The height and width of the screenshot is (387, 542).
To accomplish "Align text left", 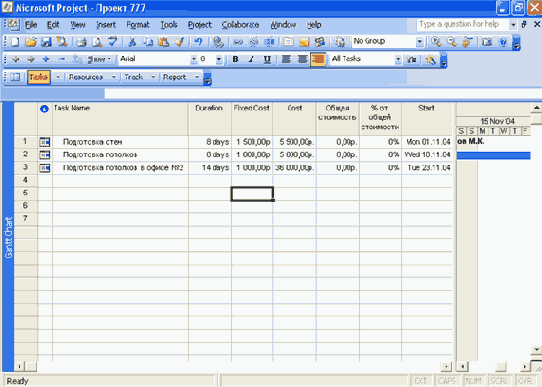I will coord(286,59).
